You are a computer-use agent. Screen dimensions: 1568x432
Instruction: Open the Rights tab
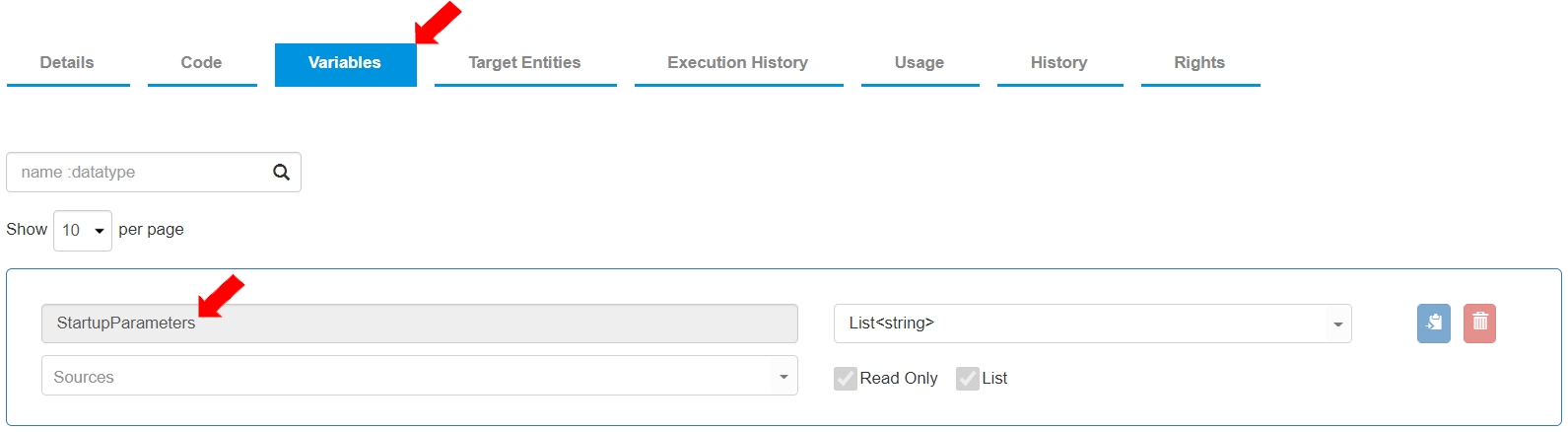point(1199,63)
